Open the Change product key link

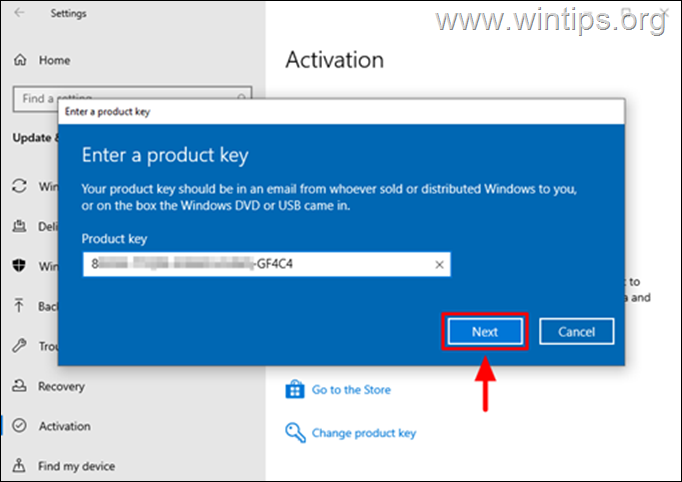click(364, 433)
